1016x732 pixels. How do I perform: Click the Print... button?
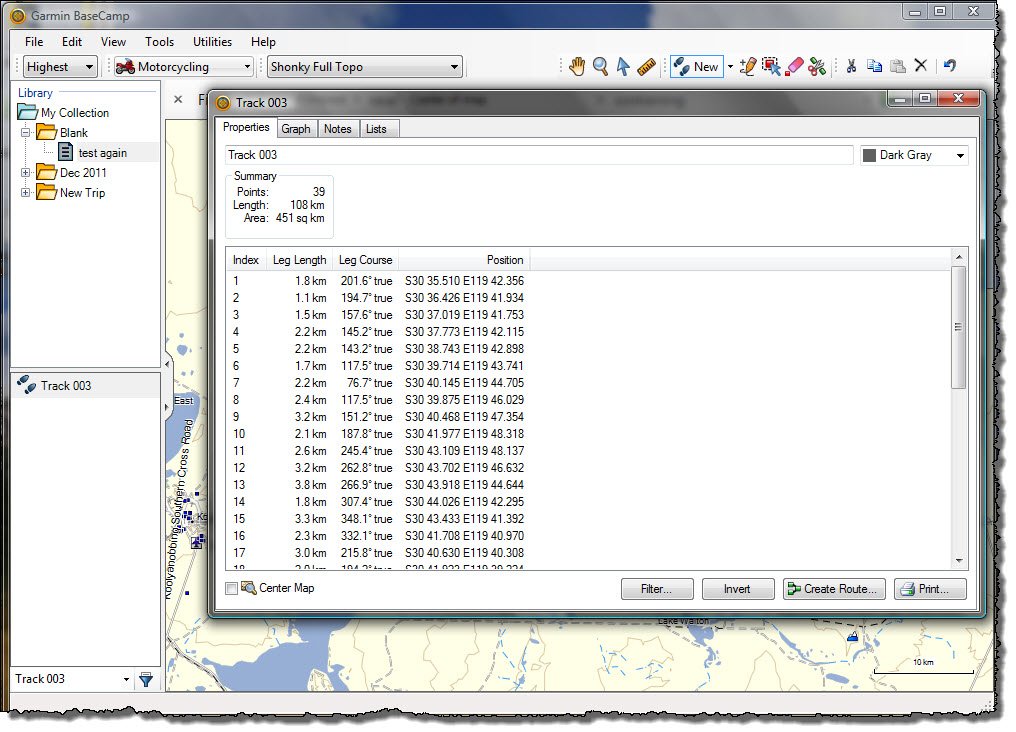(x=930, y=589)
